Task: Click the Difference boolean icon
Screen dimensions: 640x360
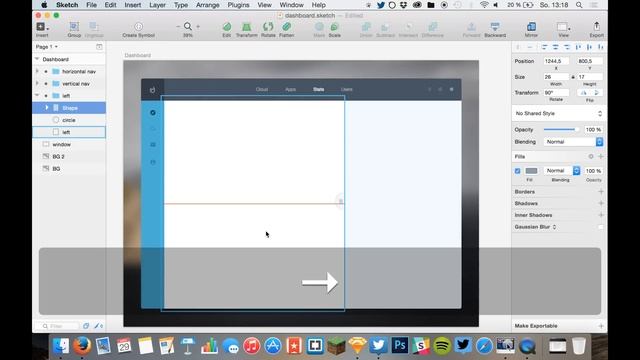Action: [432, 27]
